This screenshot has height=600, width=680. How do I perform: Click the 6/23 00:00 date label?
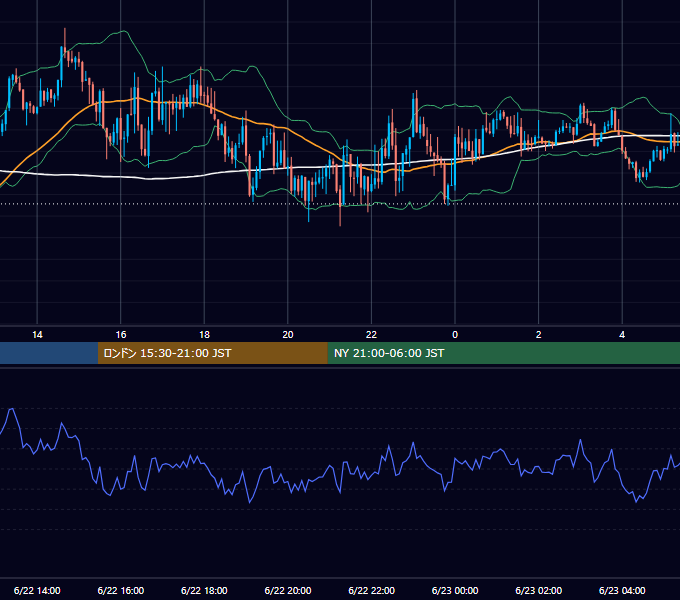pyautogui.click(x=455, y=590)
